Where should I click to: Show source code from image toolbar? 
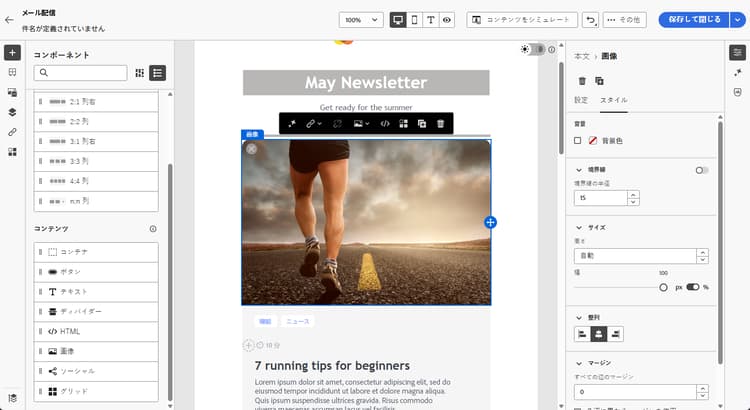tap(385, 124)
